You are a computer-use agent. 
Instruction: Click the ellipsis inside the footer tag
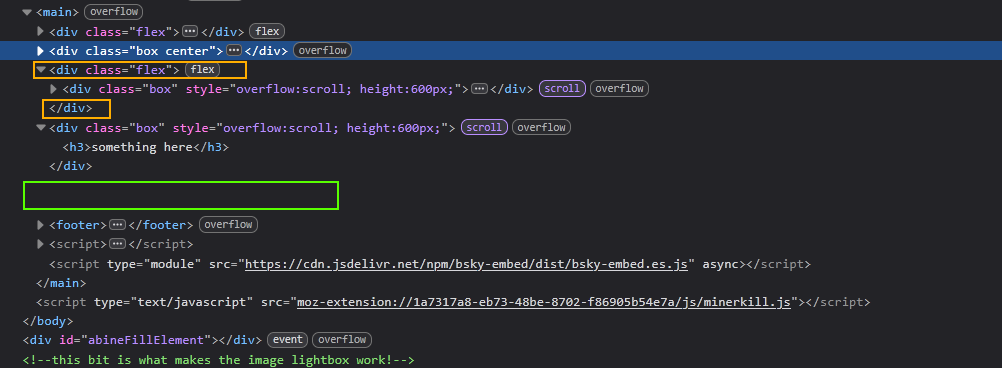[x=117, y=225]
